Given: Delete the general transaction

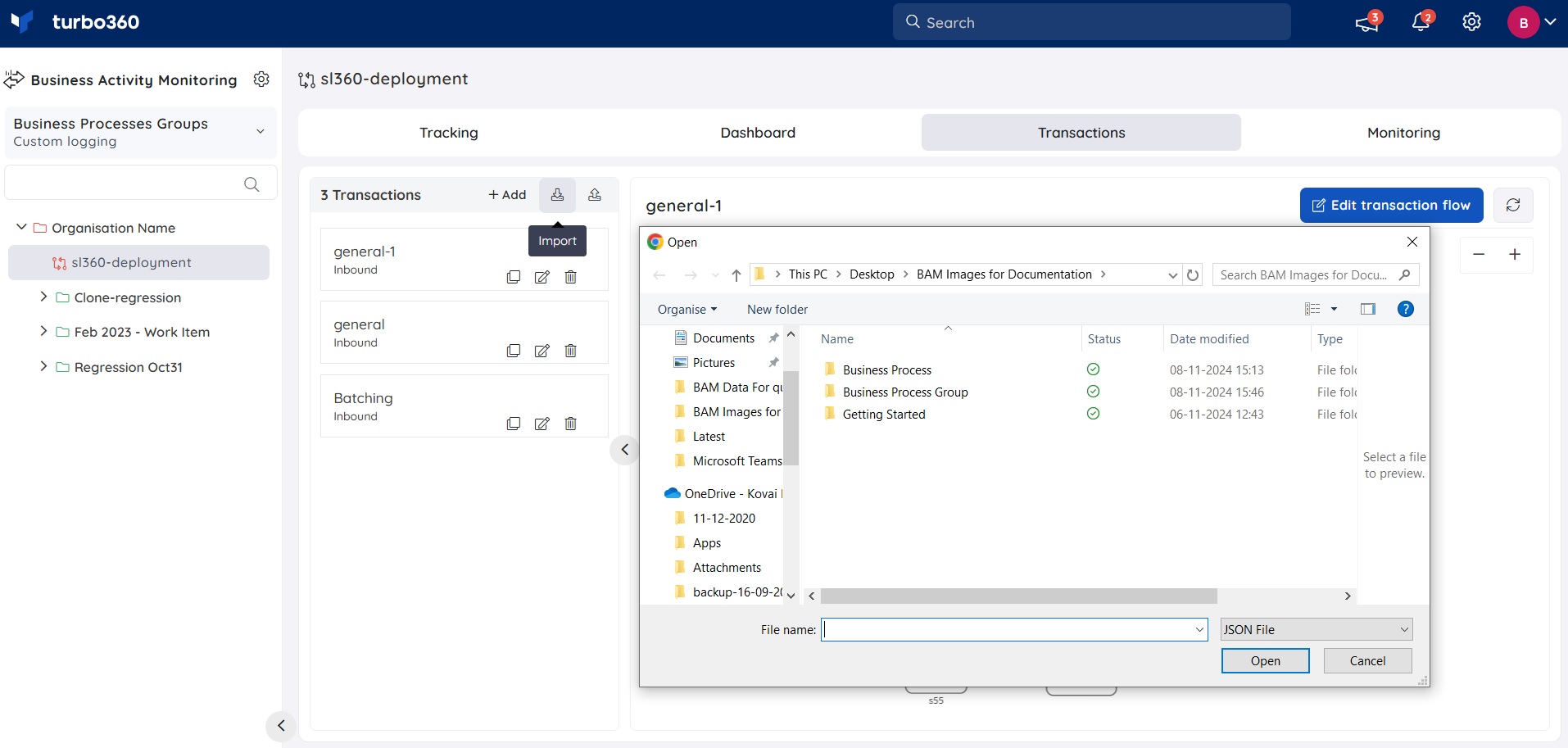Looking at the screenshot, I should click(571, 351).
